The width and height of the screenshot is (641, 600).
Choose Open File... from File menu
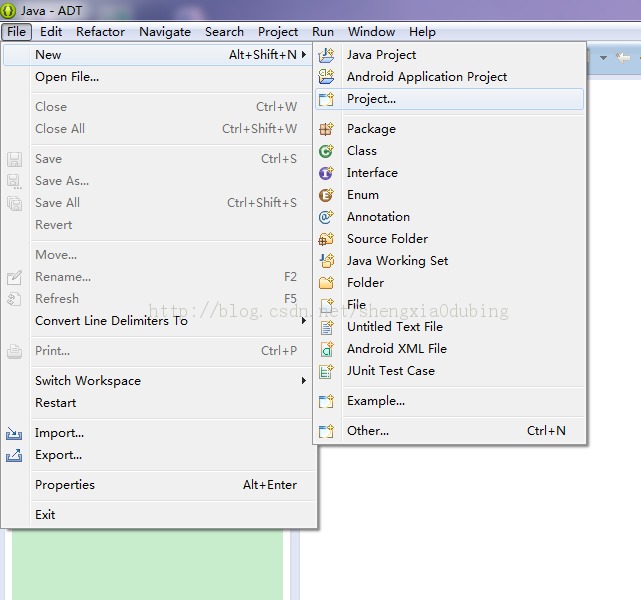159,77
